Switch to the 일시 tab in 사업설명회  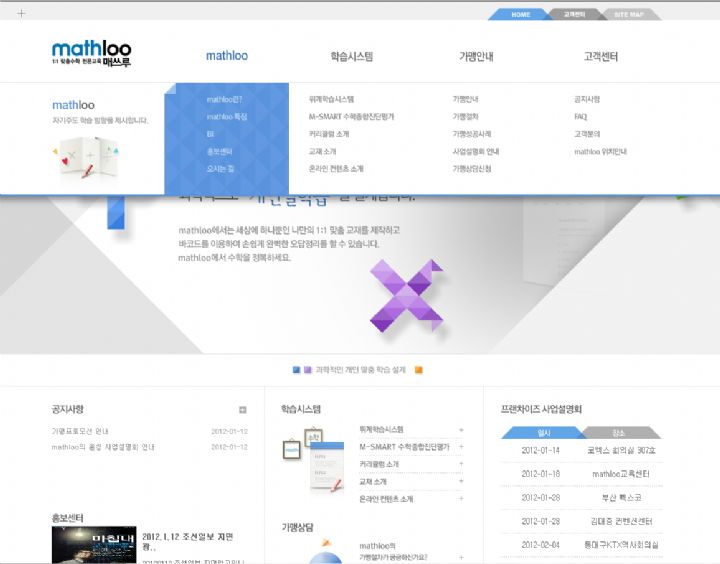(543, 433)
